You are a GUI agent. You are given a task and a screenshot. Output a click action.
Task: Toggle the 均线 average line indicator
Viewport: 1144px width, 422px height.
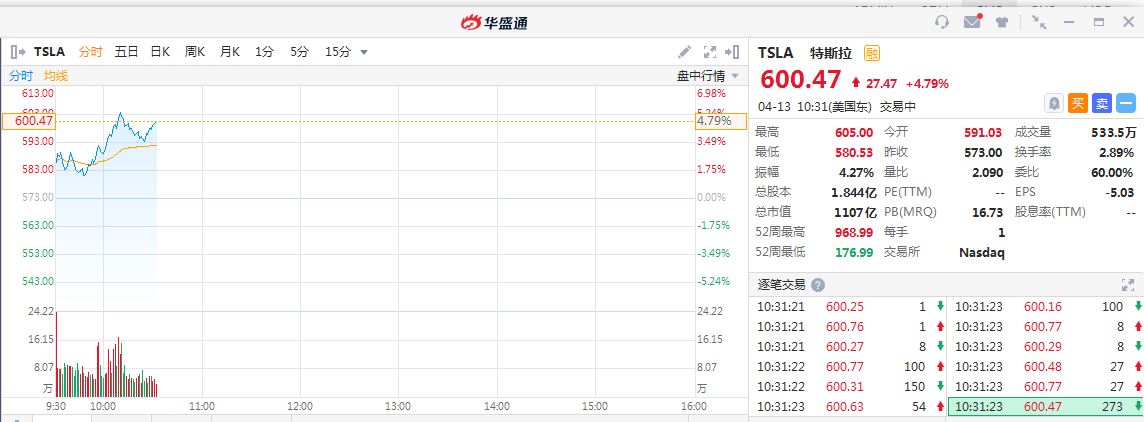tap(56, 76)
